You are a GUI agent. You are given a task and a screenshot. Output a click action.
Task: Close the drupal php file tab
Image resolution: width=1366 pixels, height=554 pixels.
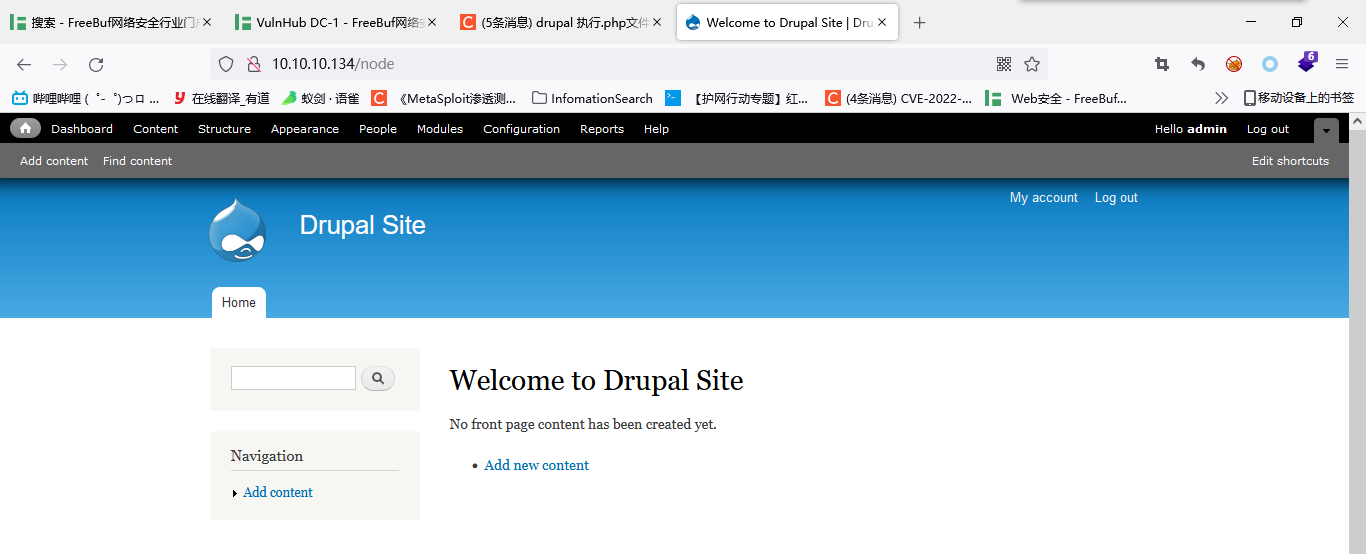(657, 22)
